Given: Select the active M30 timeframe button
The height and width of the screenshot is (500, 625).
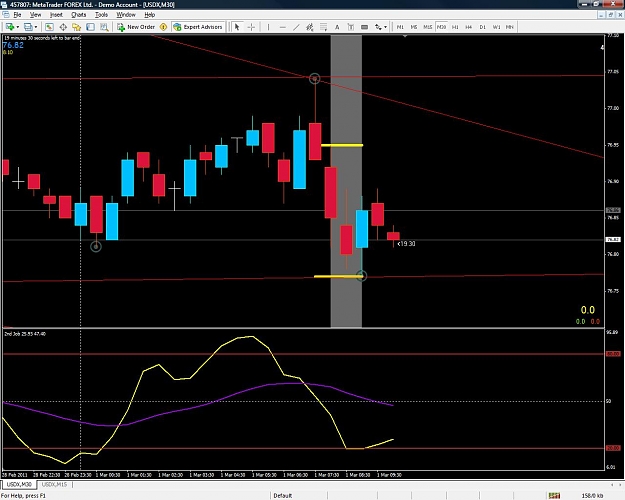Looking at the screenshot, I should tap(441, 27).
